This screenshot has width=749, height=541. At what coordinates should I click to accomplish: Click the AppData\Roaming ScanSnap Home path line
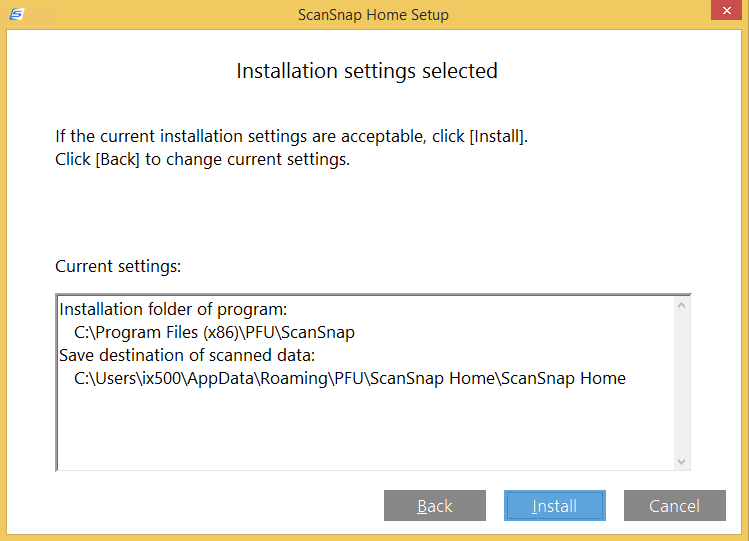coord(350,378)
